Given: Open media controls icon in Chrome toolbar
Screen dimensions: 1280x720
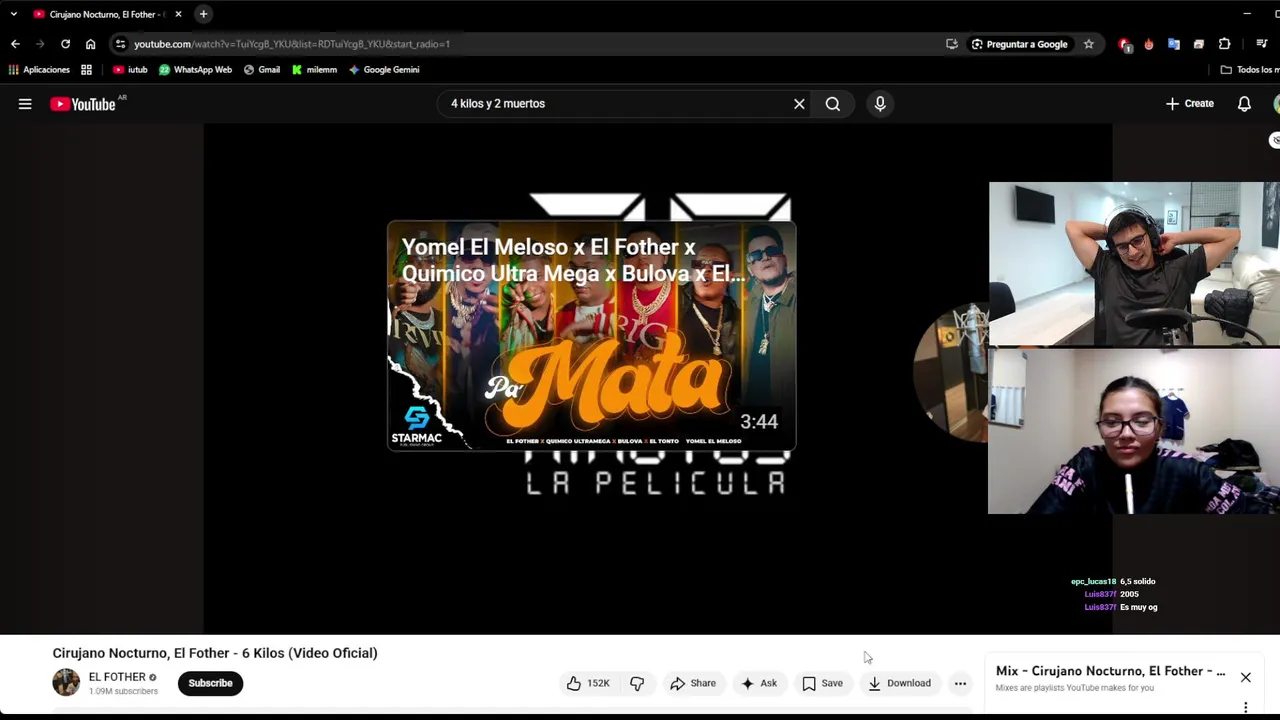Looking at the screenshot, I should coord(1262,44).
